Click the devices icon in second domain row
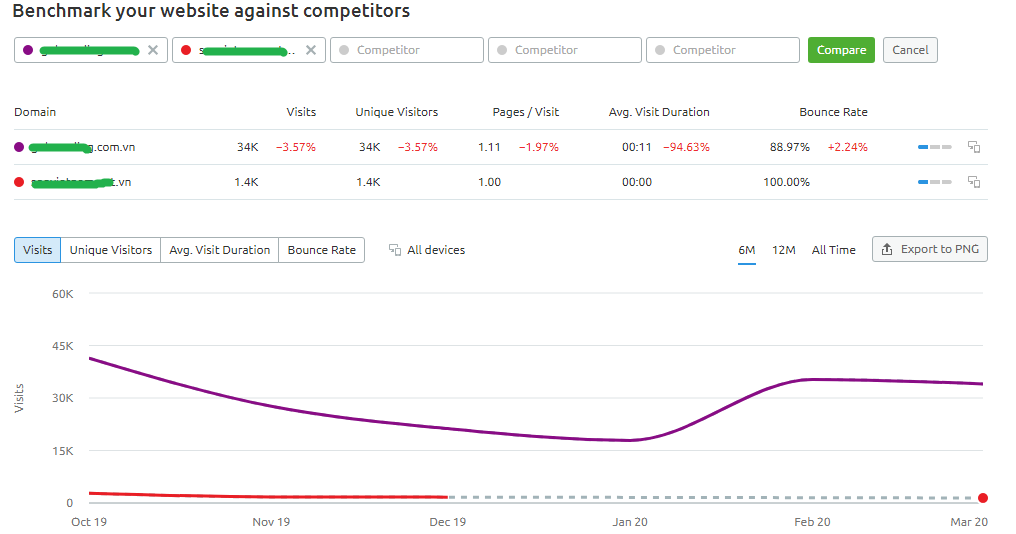Screen dimensions: 1016x534 click(x=973, y=182)
